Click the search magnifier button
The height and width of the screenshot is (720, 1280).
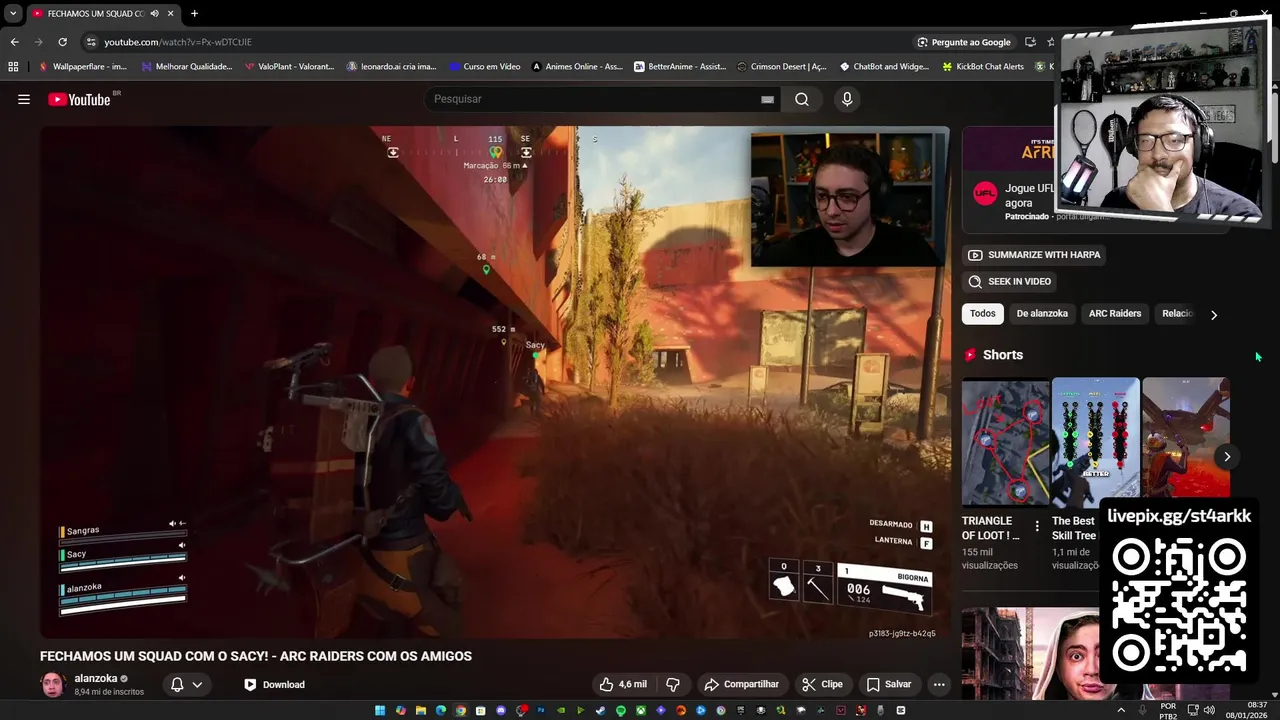(x=802, y=99)
